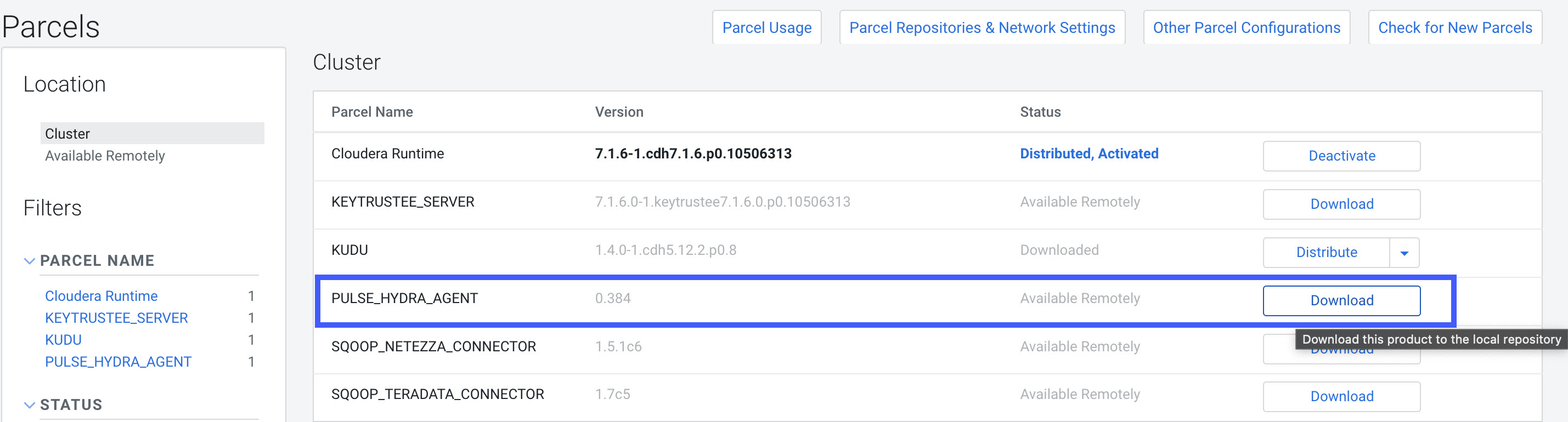Download the KEYTRUSTEE_SERVER parcel
1568x422 pixels.
[x=1341, y=204]
